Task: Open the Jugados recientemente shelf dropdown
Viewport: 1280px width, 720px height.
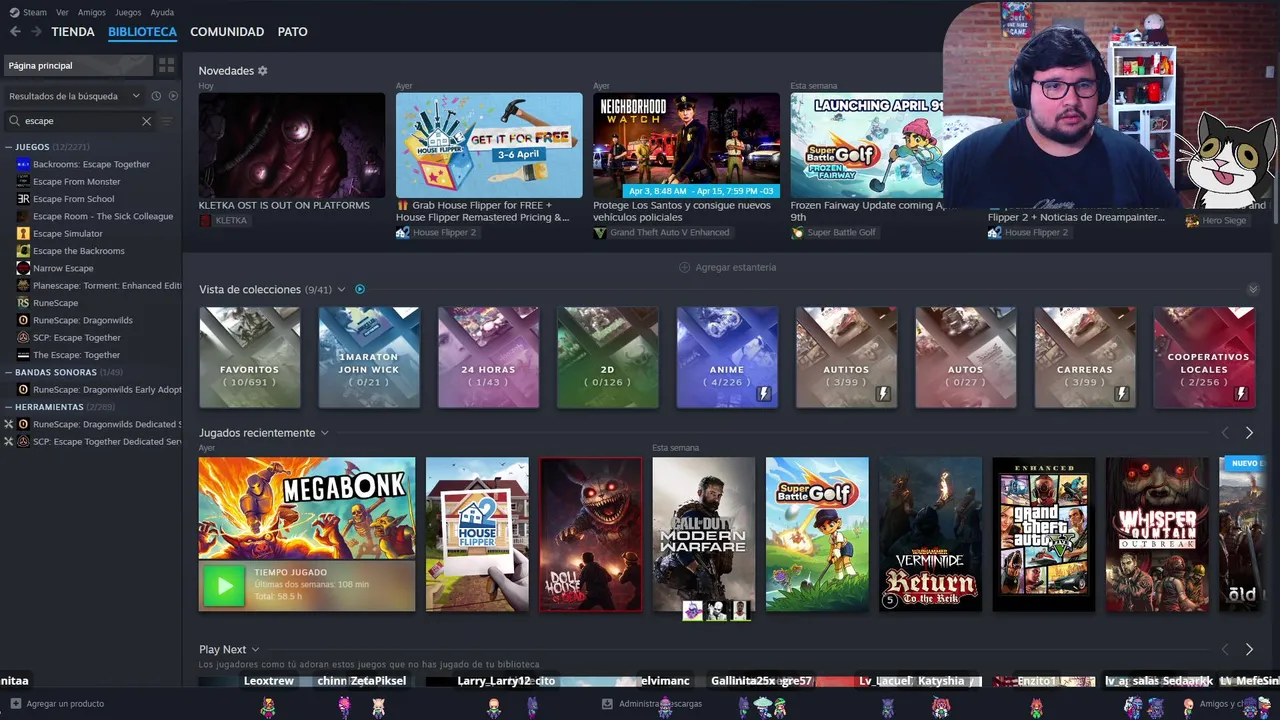Action: tap(324, 433)
